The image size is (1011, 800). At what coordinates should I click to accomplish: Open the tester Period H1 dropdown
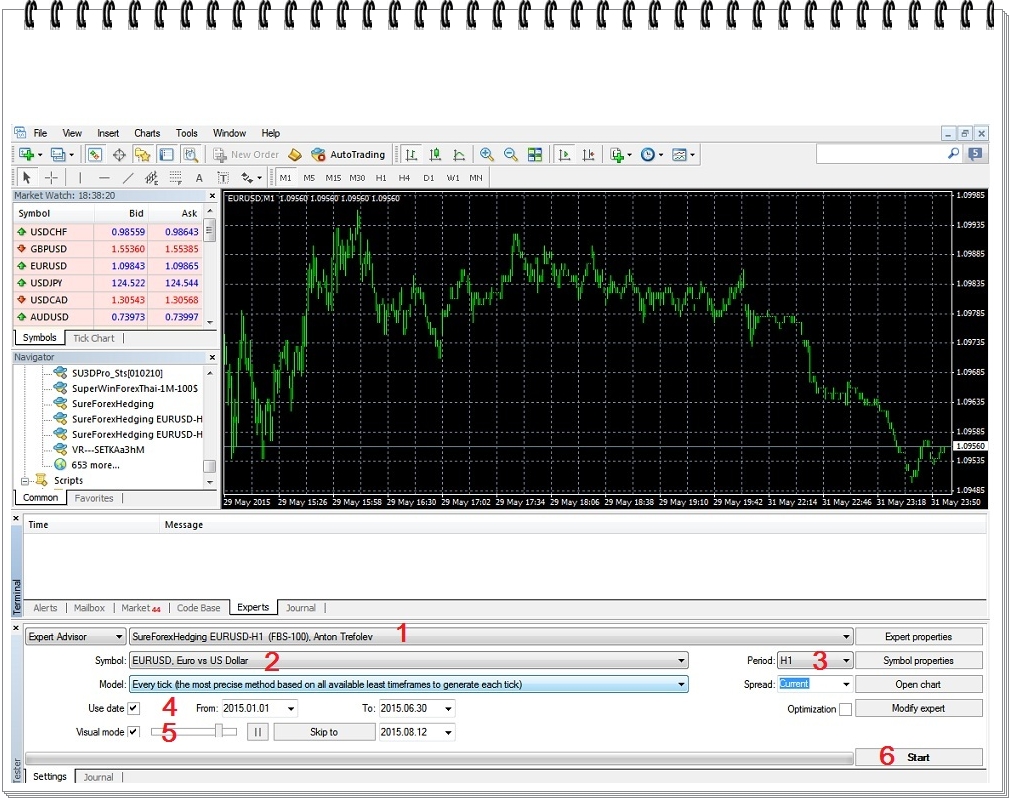click(815, 661)
